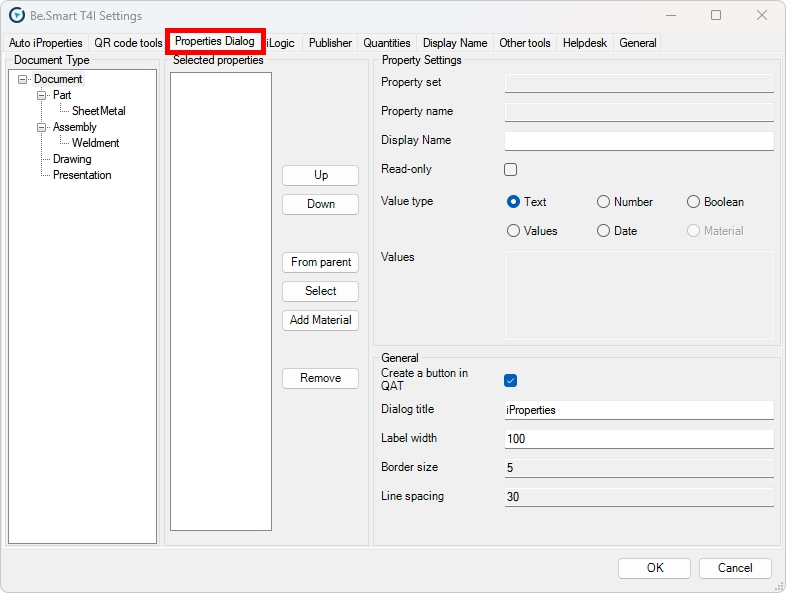Choose the Boolean value type option
The width and height of the screenshot is (786, 593).
click(x=693, y=202)
